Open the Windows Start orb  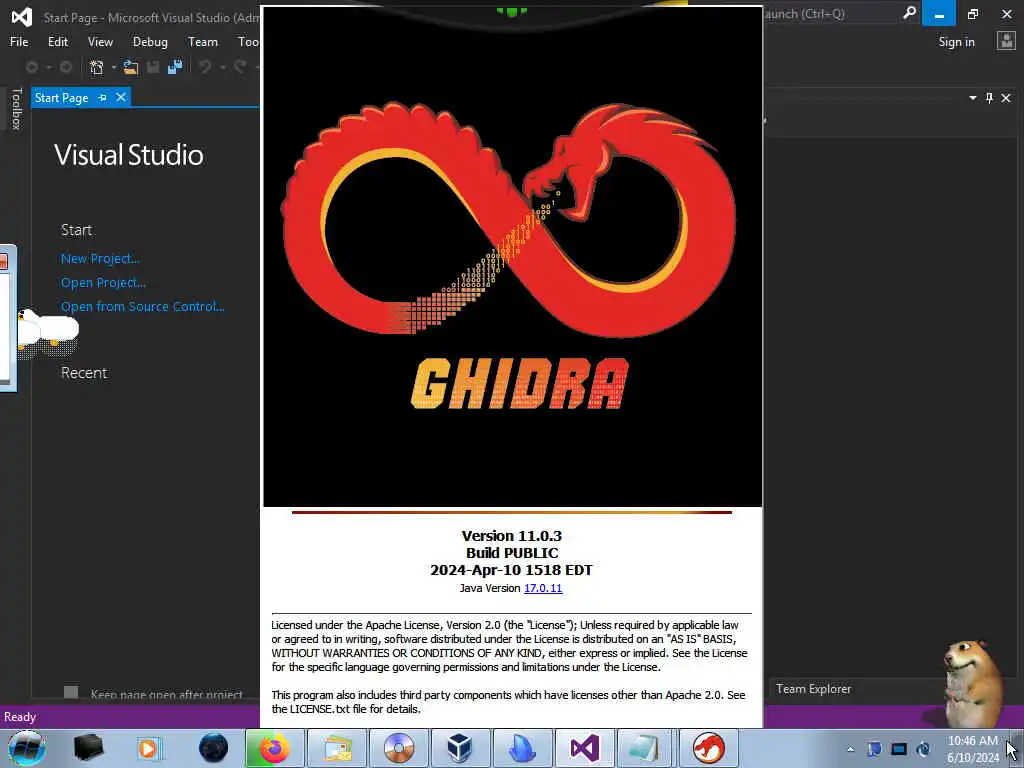(26, 748)
